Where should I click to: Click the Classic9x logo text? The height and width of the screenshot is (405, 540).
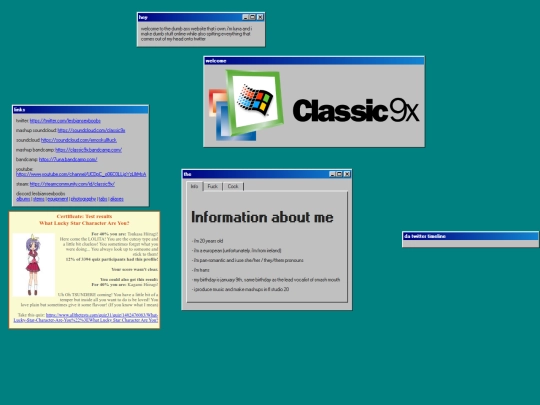(x=356, y=111)
